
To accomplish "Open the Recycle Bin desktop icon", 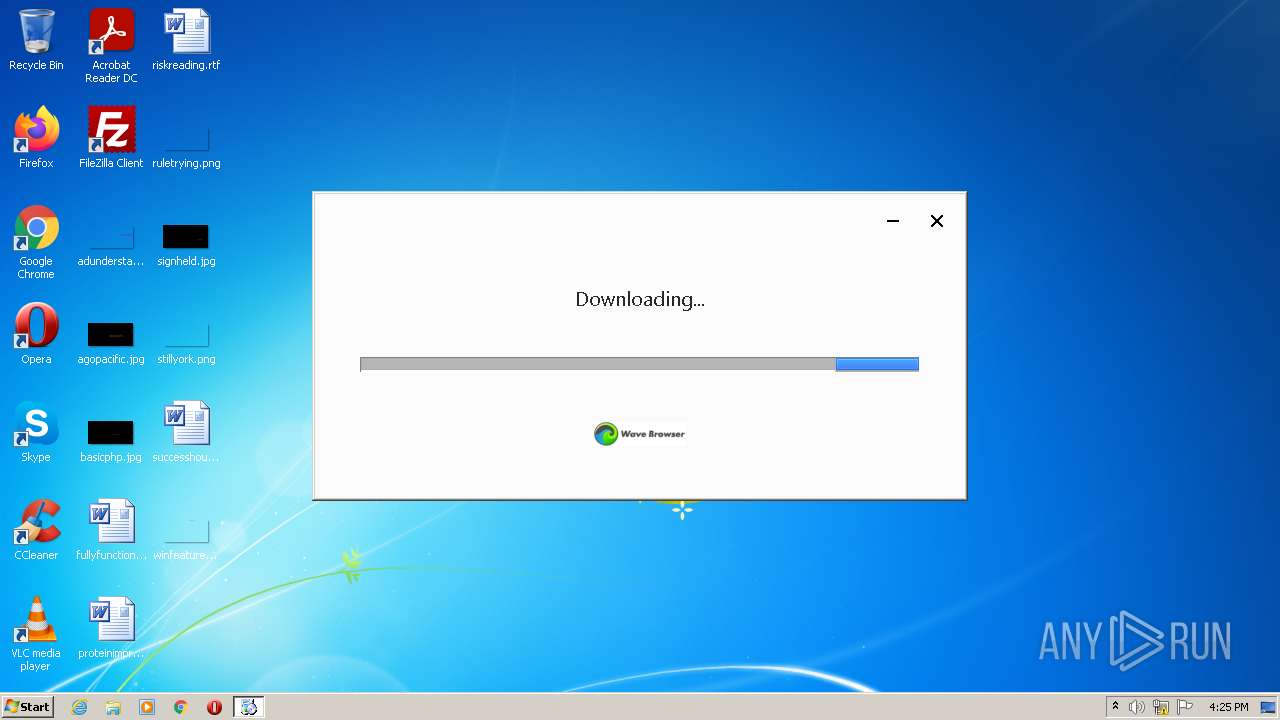I will 36,40.
